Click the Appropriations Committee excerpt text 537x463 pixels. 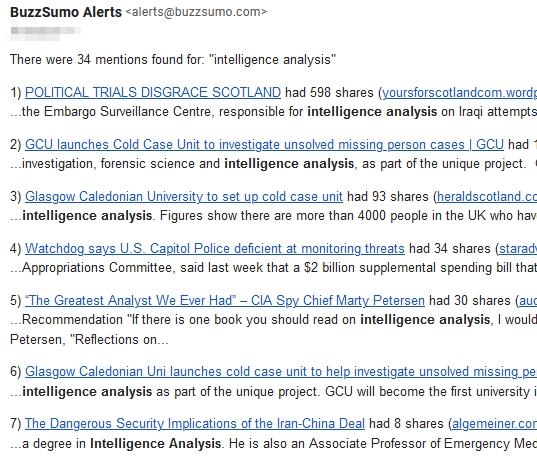pyautogui.click(x=274, y=267)
